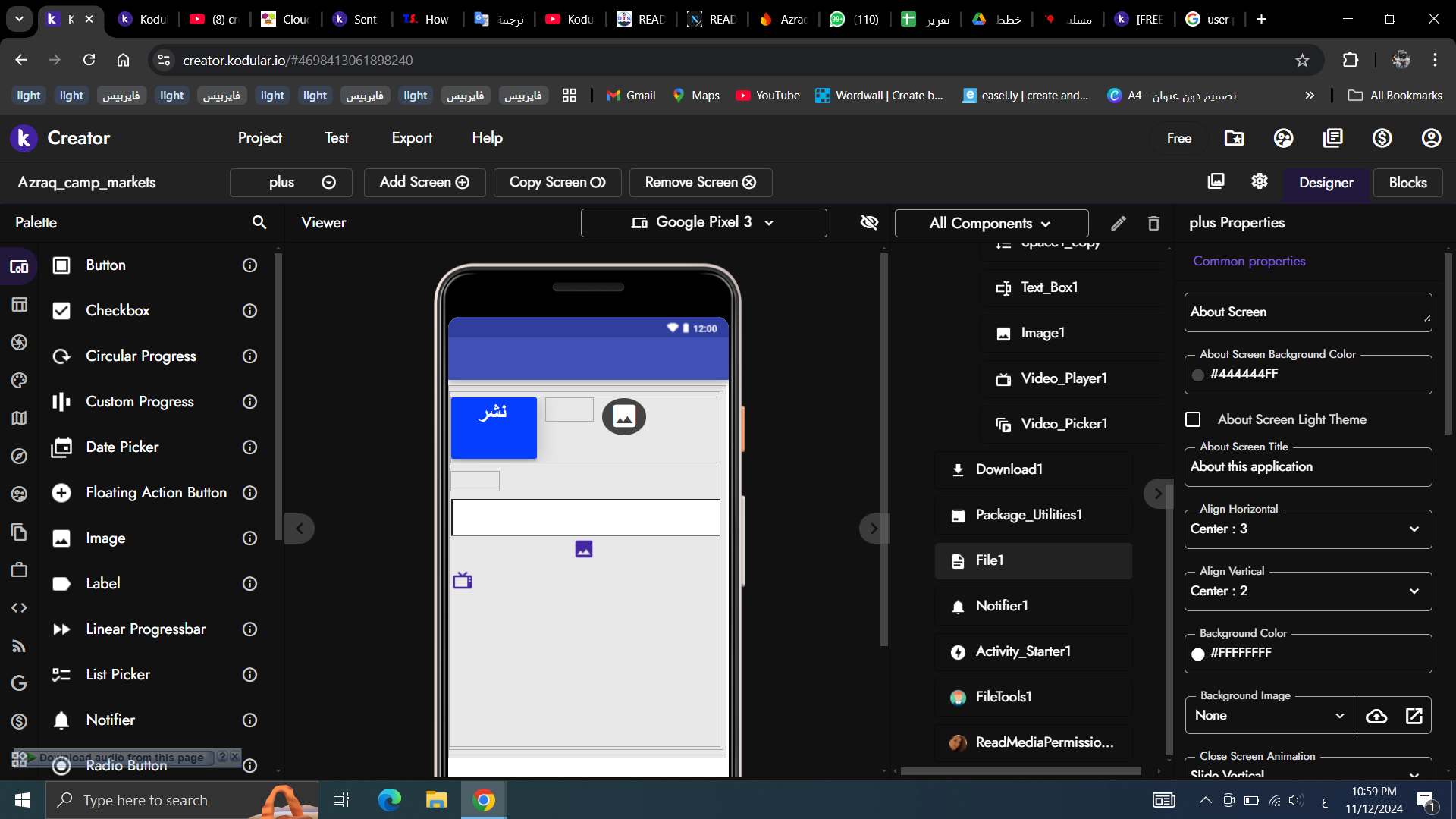Viewport: 1456px width, 819px height.
Task: Click the delete component trash icon
Action: [1153, 223]
